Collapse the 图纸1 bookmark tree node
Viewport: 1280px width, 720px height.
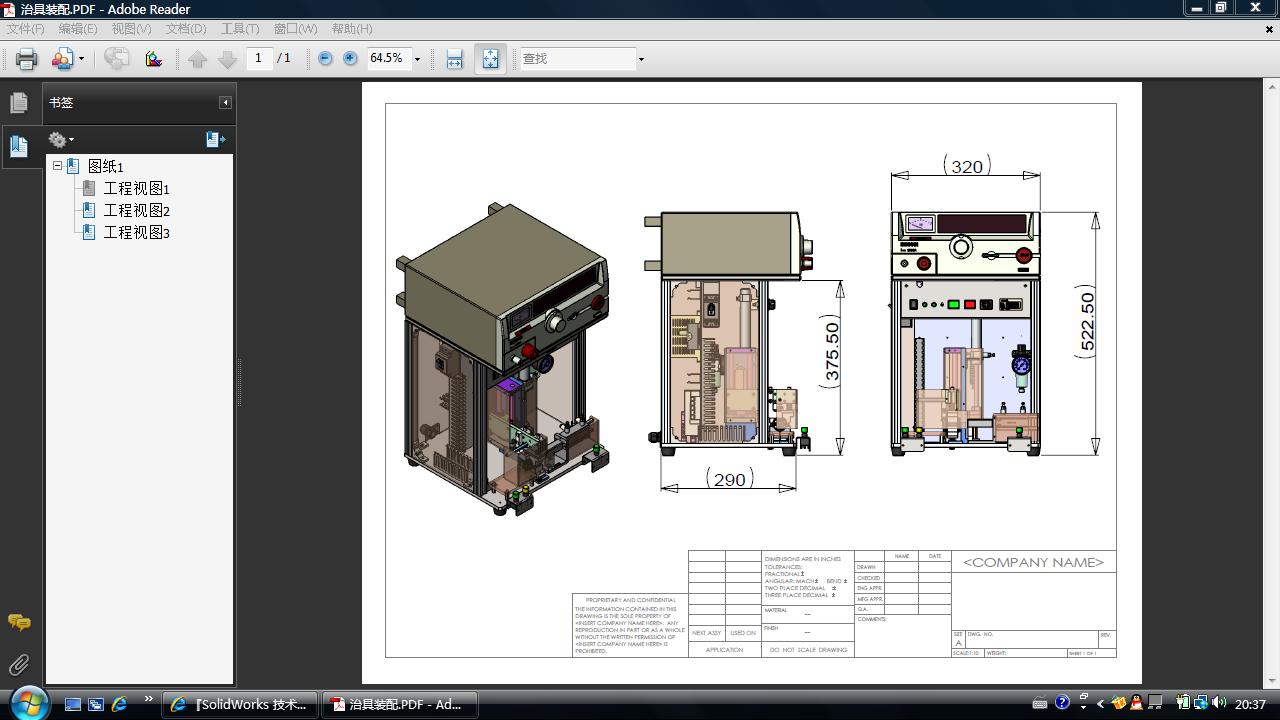(58, 166)
